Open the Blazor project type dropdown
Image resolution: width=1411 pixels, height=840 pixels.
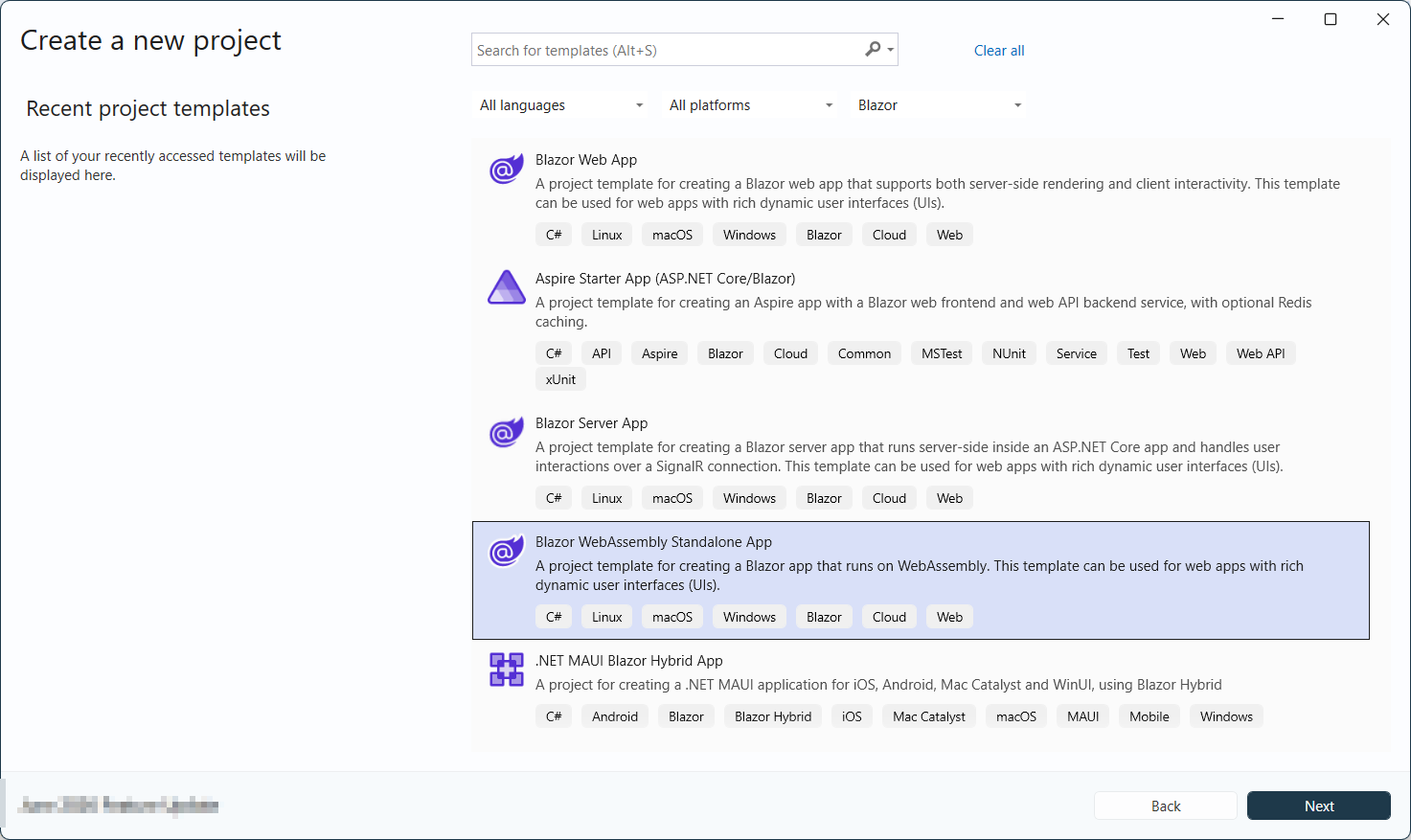click(x=940, y=105)
